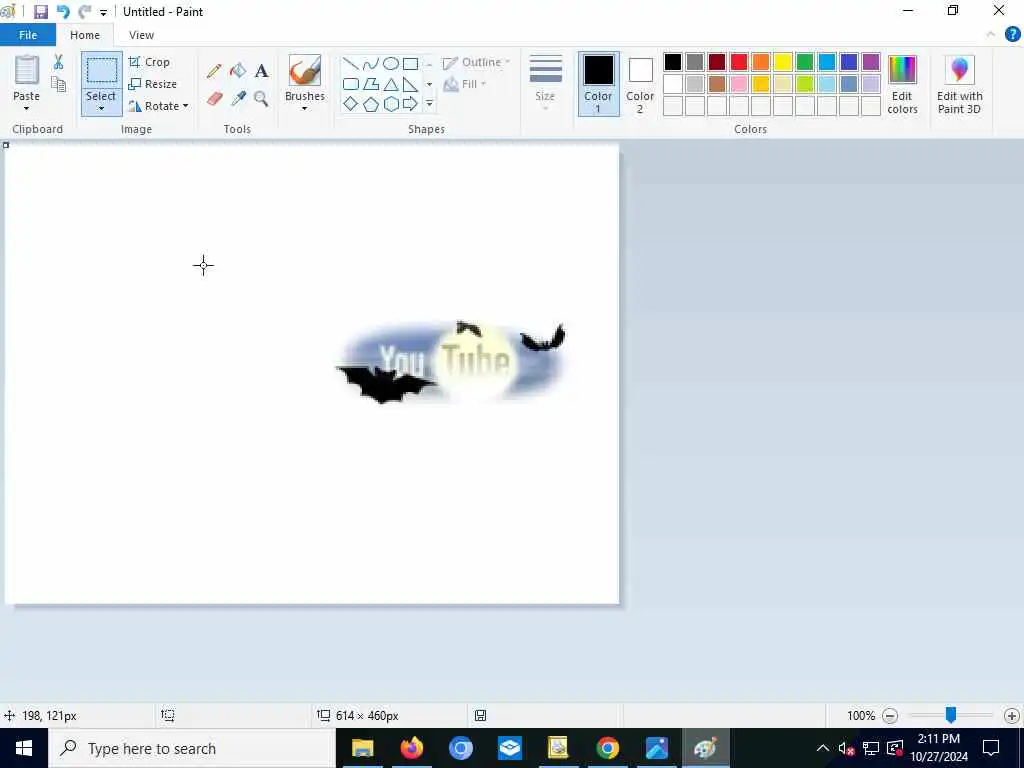
Task: Open Firefox from the taskbar
Action: coord(411,748)
